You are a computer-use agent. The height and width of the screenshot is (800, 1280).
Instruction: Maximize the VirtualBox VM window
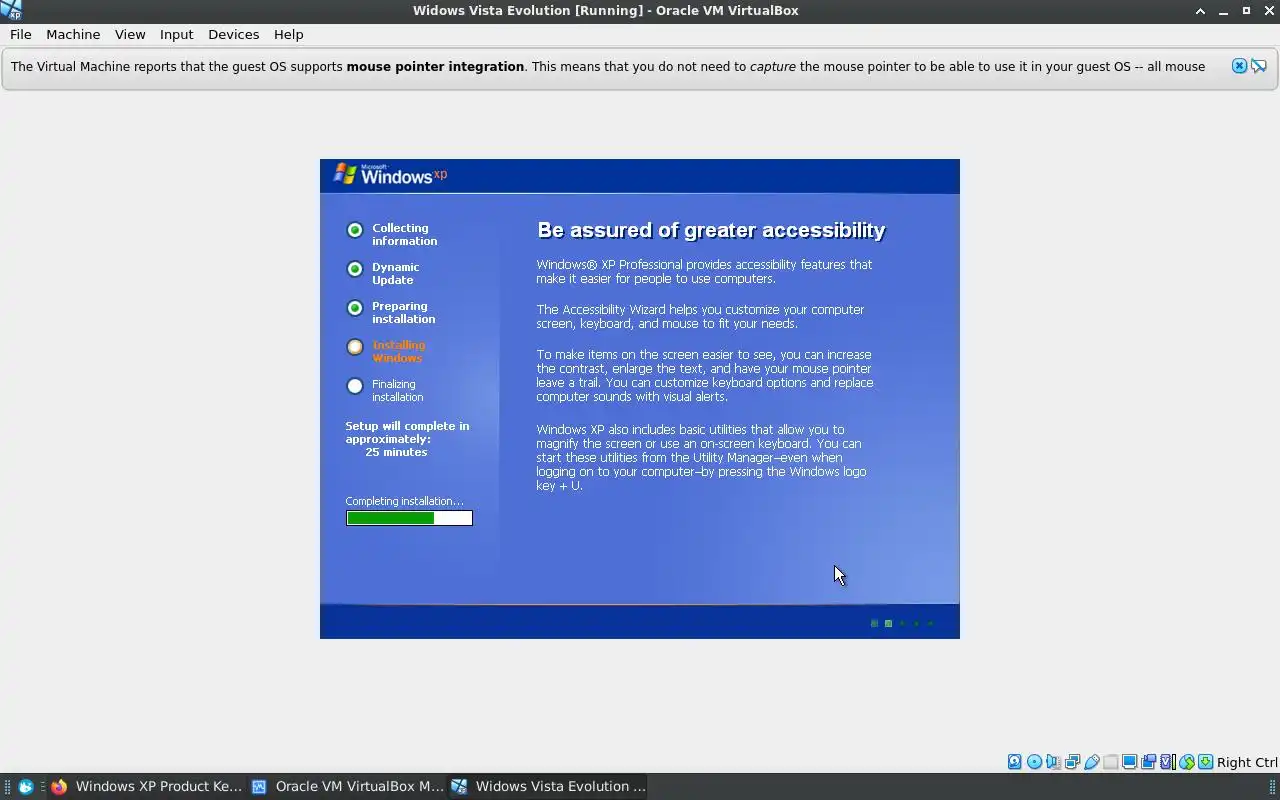coord(1246,10)
